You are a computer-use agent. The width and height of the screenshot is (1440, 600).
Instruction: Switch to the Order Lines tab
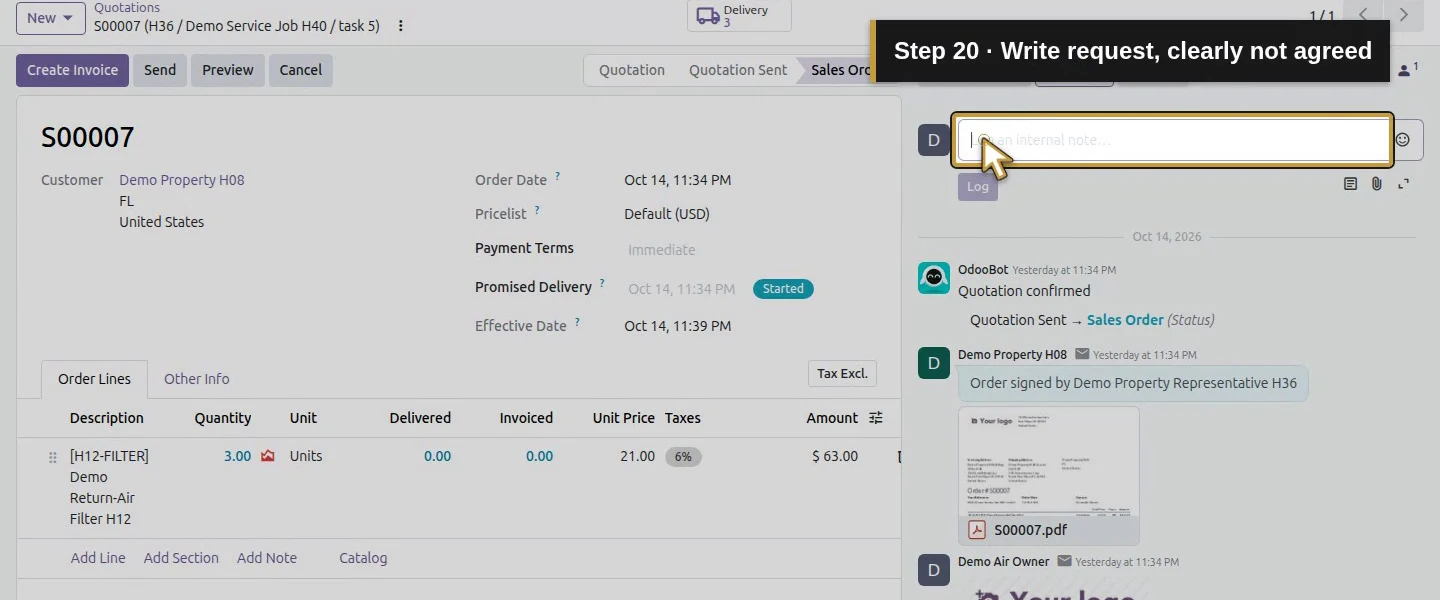[x=94, y=379]
